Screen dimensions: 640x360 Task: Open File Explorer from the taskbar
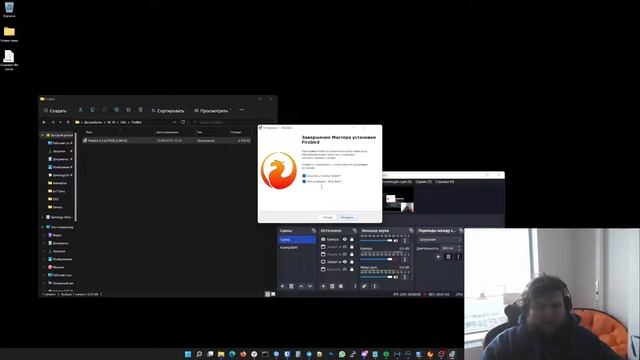[x=221, y=354]
